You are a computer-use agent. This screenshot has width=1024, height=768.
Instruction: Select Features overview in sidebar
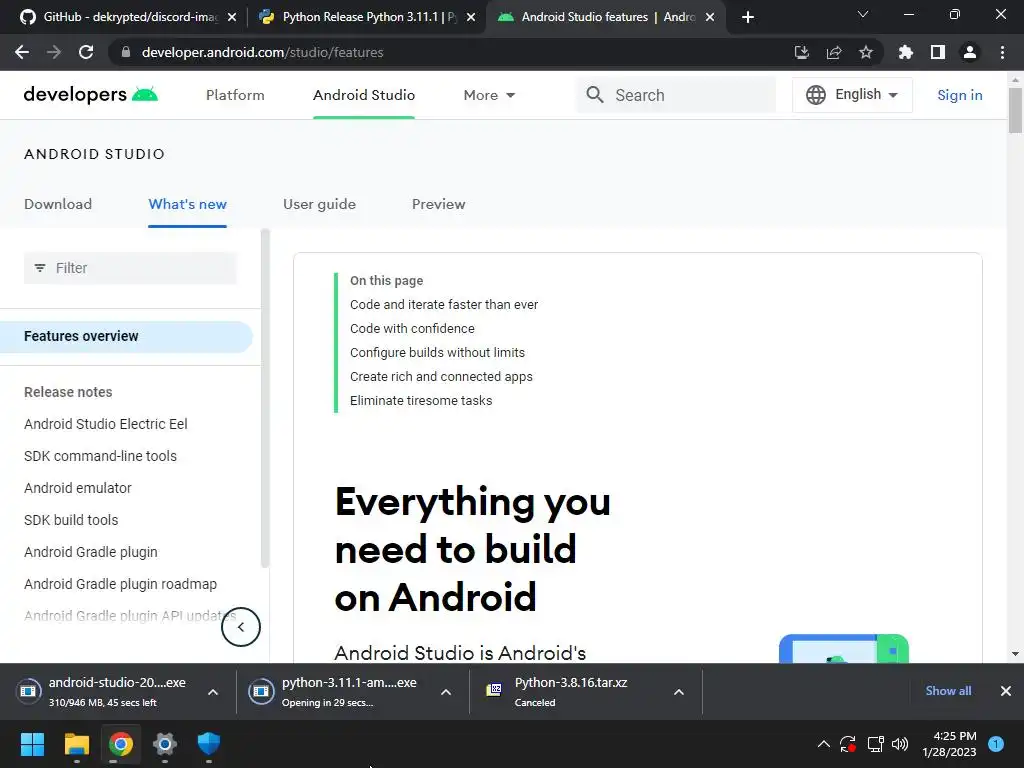click(126, 337)
